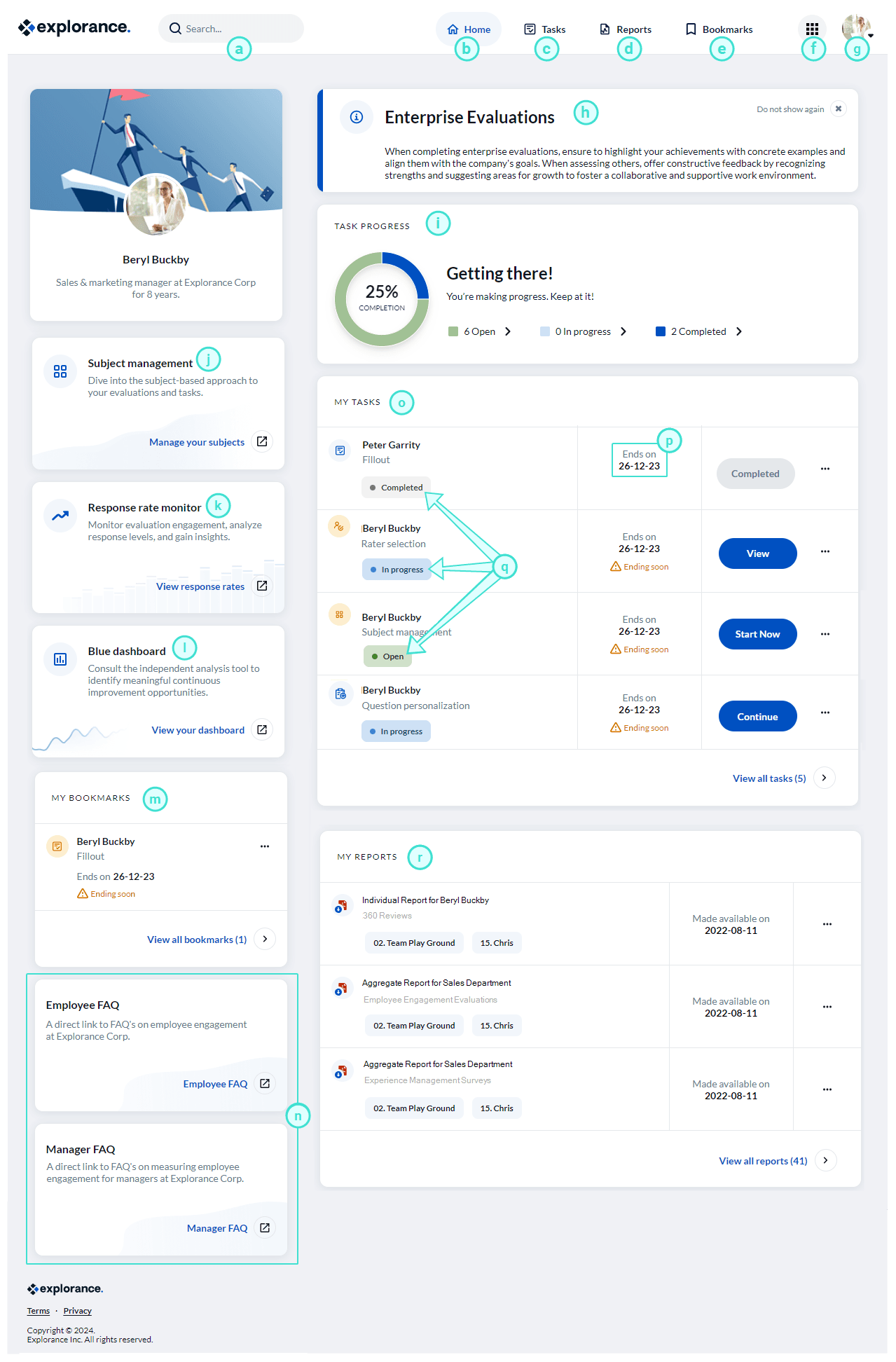Image resolution: width=896 pixels, height=1362 pixels.
Task: Click the external link icon beside Manager FAQ
Action: click(x=265, y=1227)
